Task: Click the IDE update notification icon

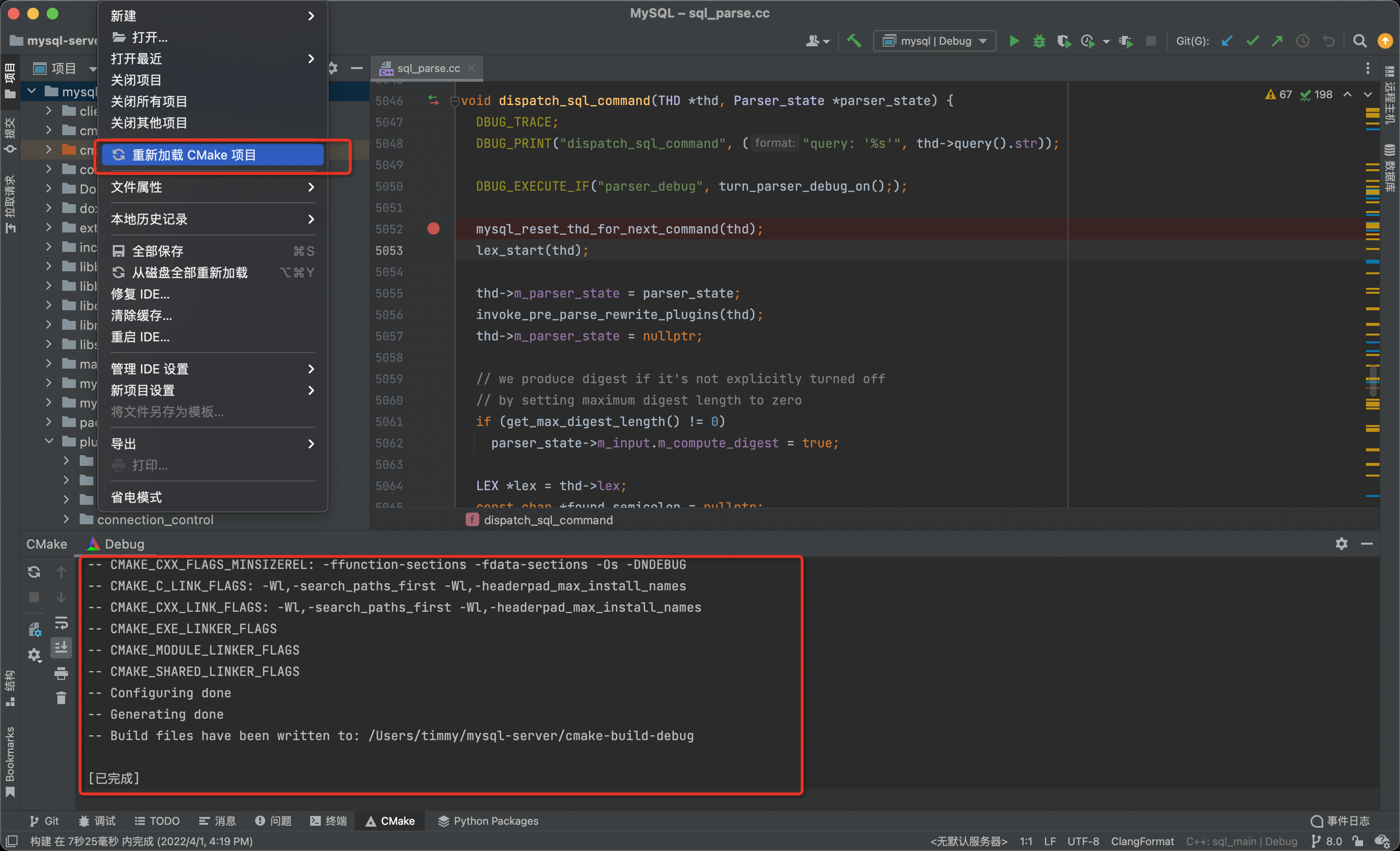Action: point(1385,41)
